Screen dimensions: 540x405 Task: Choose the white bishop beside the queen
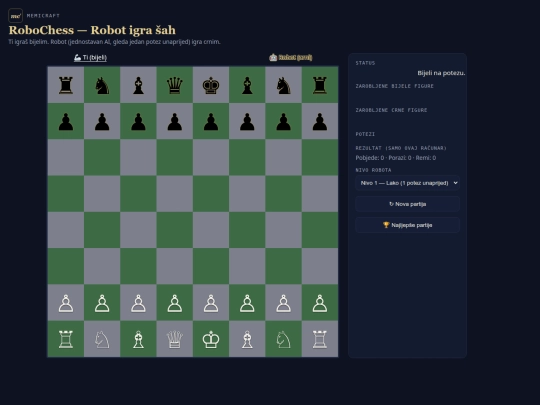[138, 339]
